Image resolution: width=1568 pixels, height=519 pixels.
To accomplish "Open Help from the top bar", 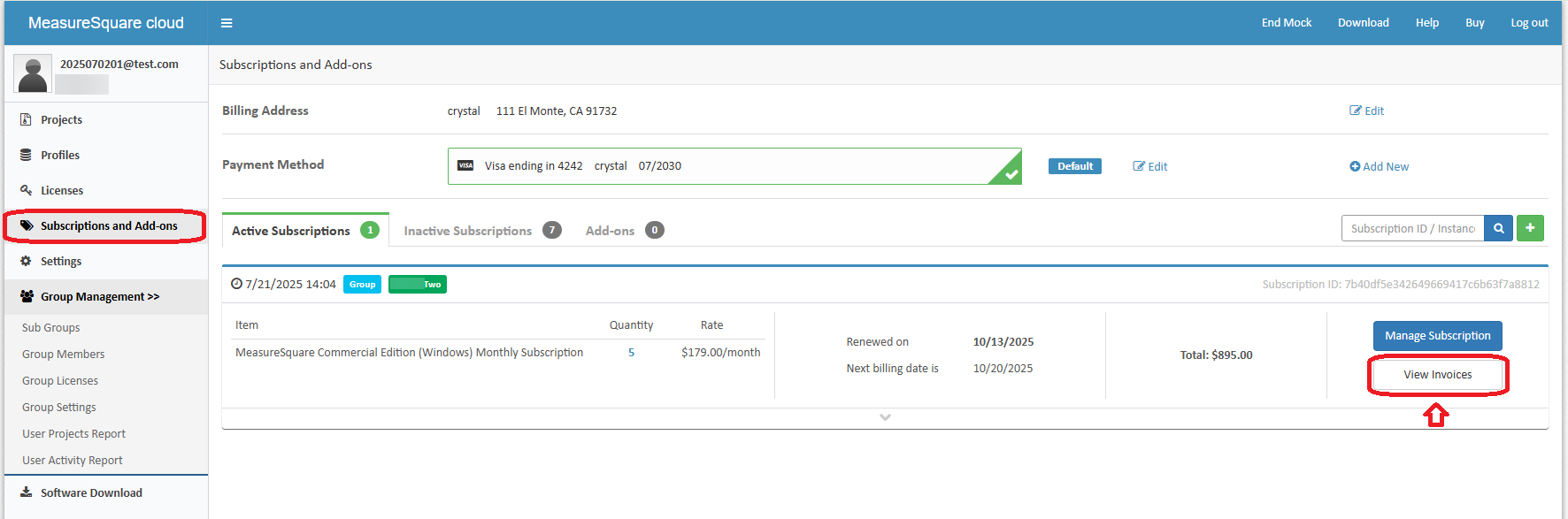I will pos(1427,23).
